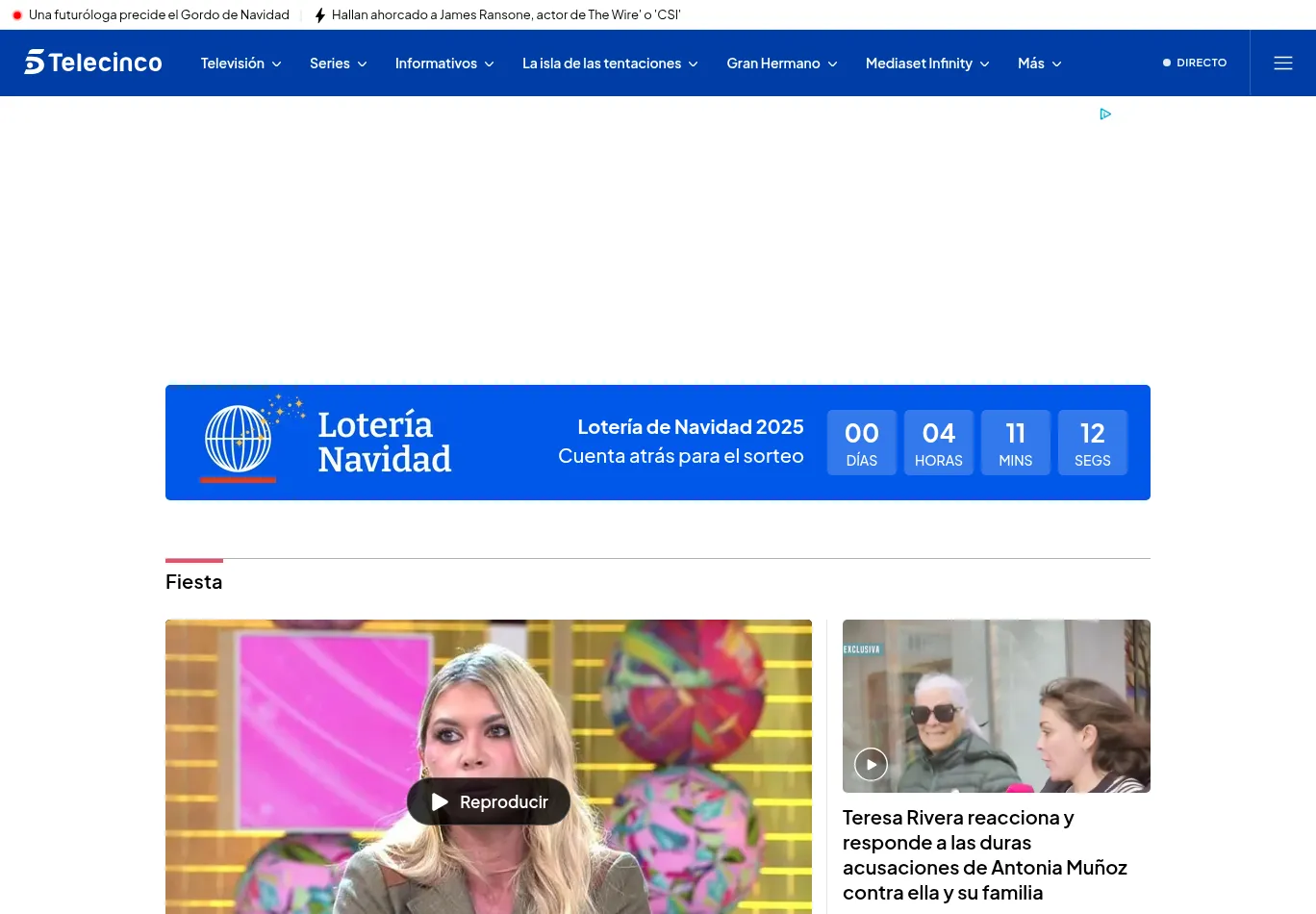Image resolution: width=1316 pixels, height=914 pixels.
Task: Click the lightning bolt breaking news icon
Action: tap(320, 15)
